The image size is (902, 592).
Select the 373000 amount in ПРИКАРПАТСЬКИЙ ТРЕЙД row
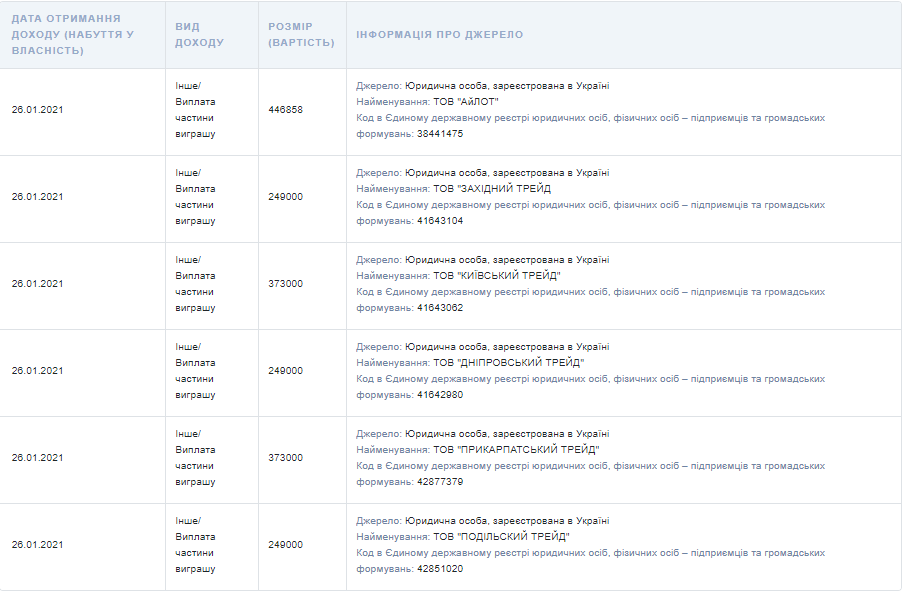[285, 457]
